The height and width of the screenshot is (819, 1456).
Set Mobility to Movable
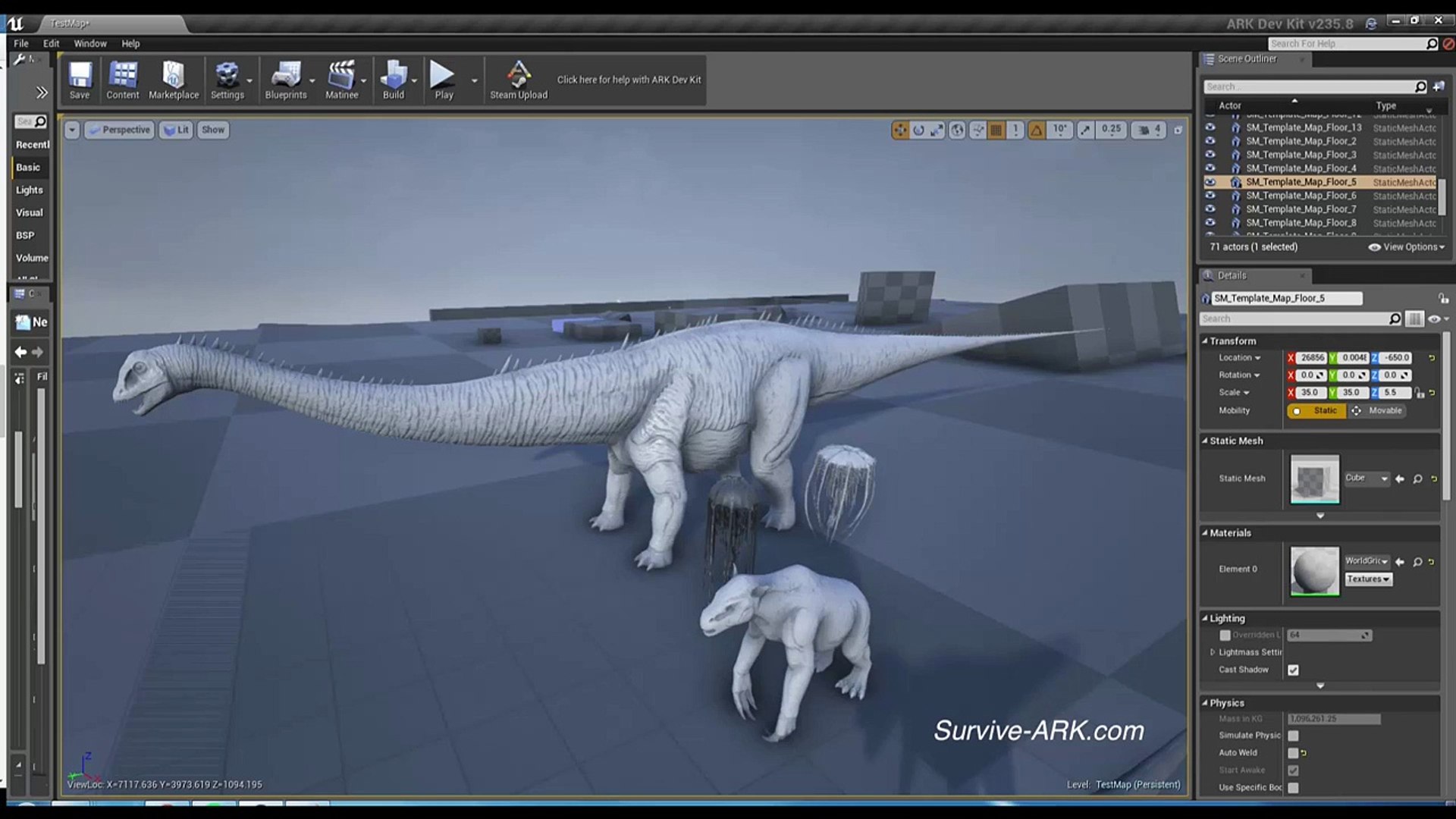(1378, 411)
